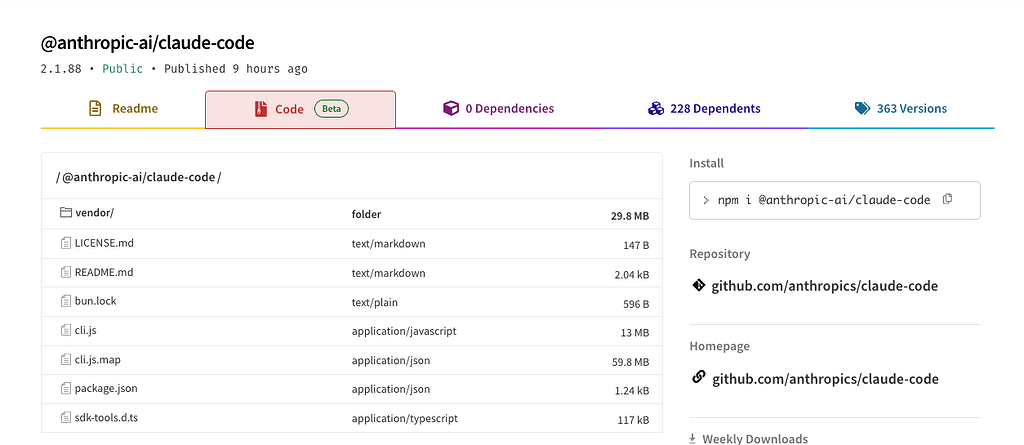Viewport: 1024px width, 445px height.
Task: Click the Beta badge on Code tab
Action: coord(332,108)
